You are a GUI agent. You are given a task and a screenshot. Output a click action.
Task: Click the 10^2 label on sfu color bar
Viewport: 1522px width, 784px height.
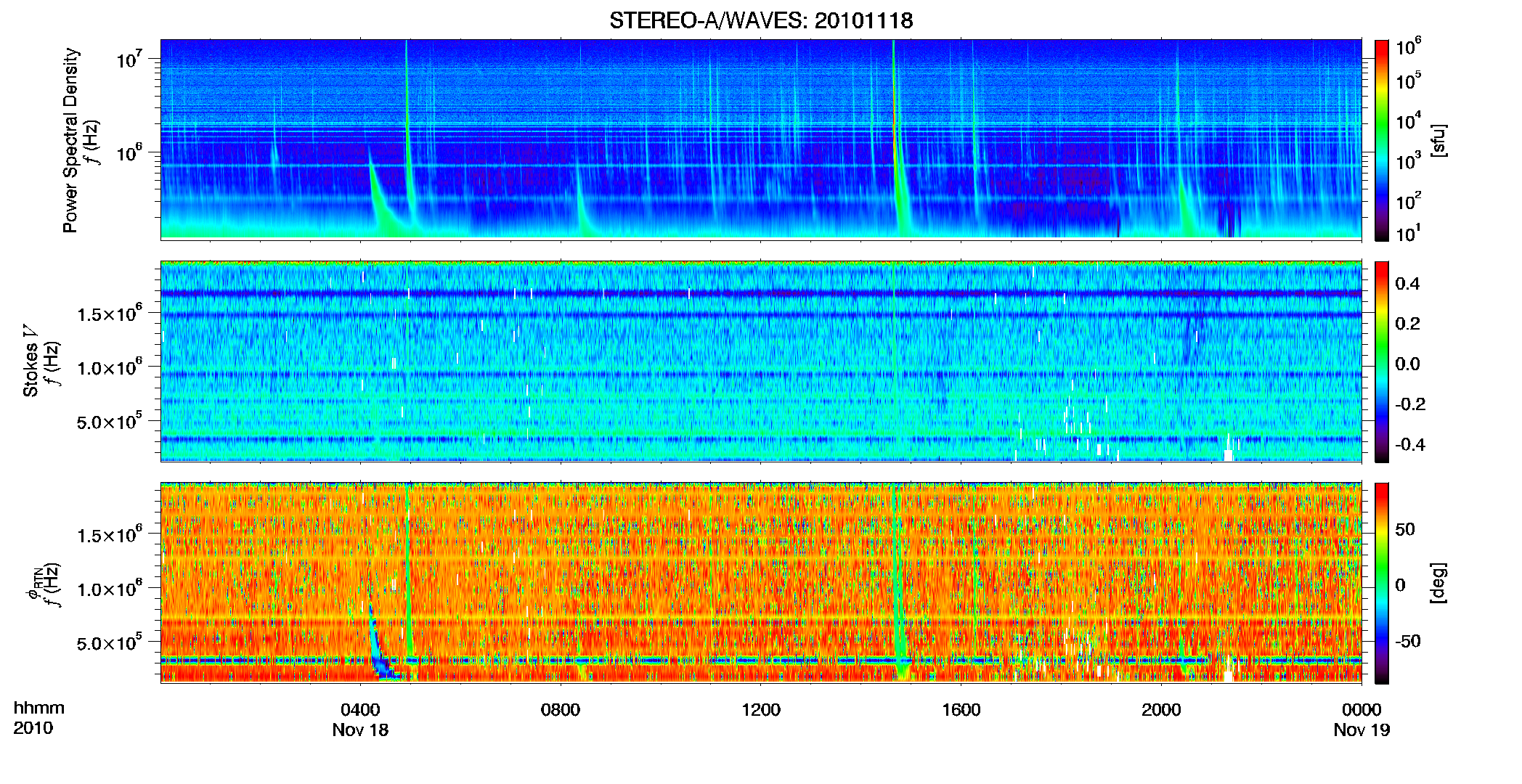[x=1409, y=200]
